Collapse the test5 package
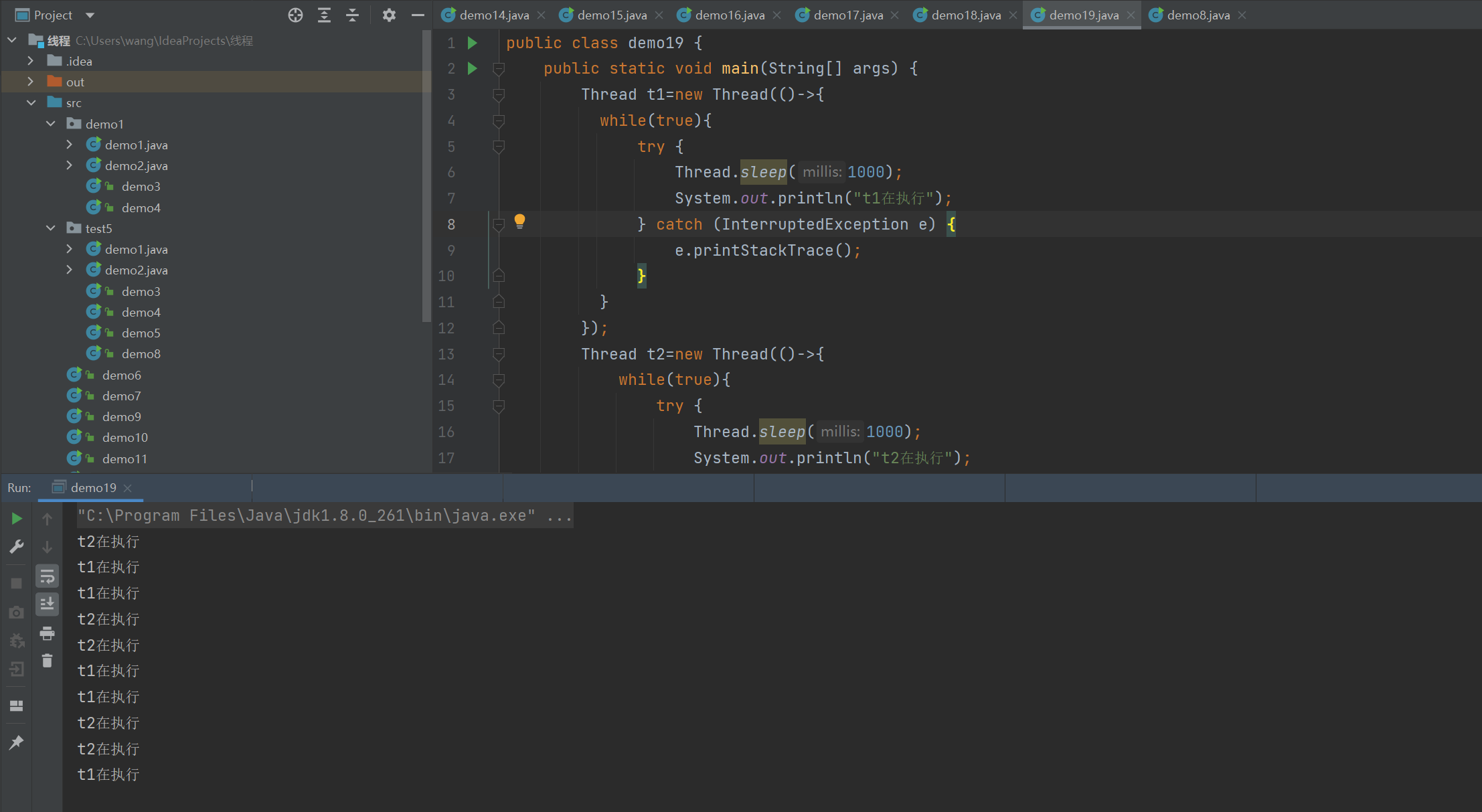1482x812 pixels. tap(51, 228)
